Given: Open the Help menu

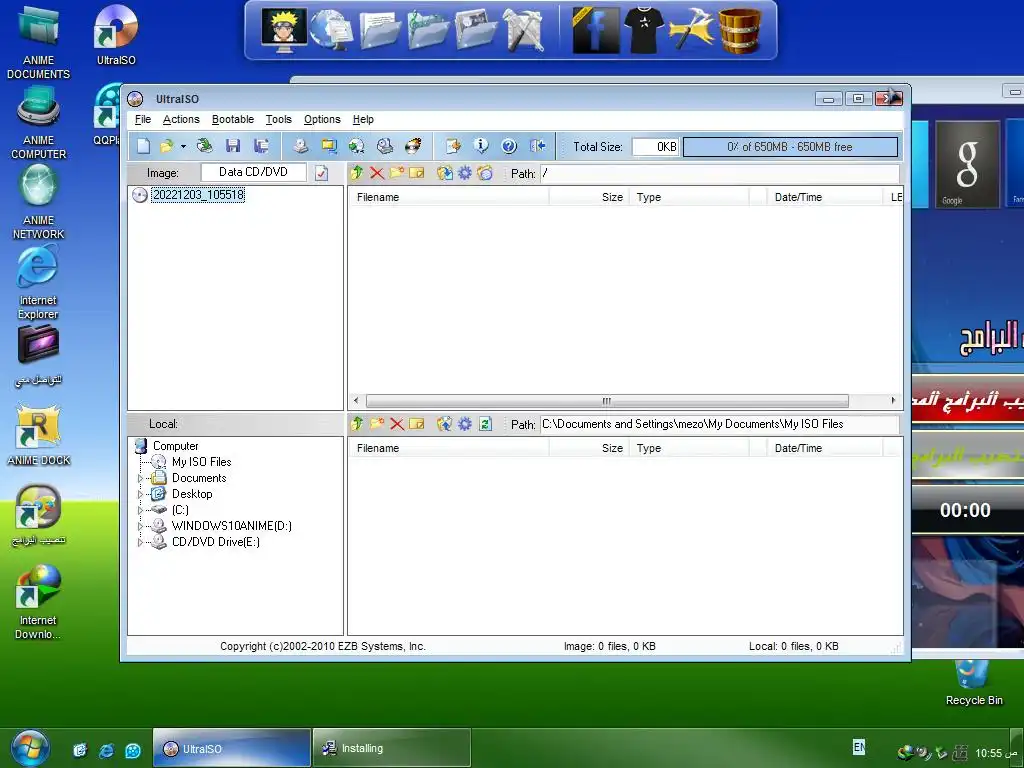Looking at the screenshot, I should pos(363,120).
